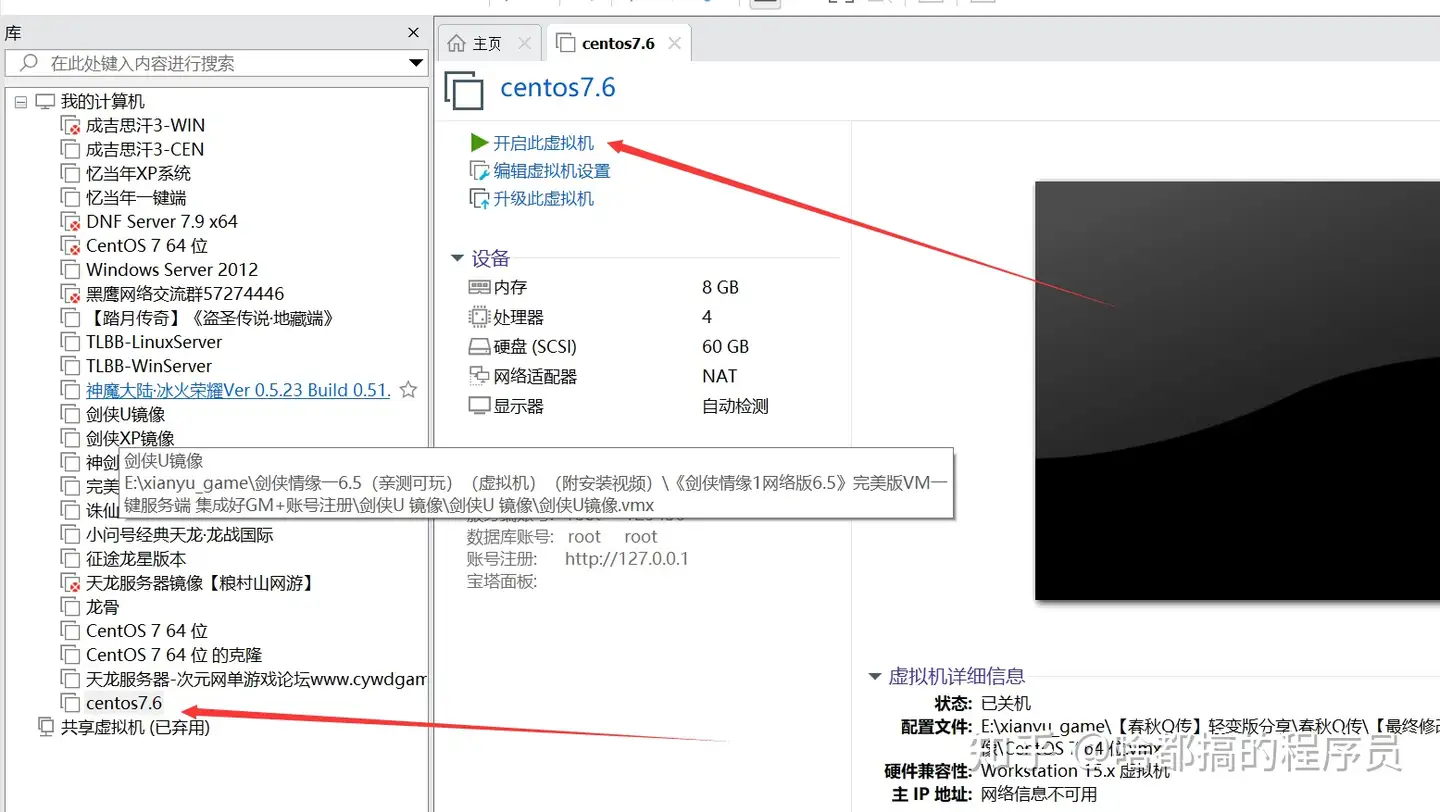
Task: Close the library (库) panel
Action: pos(414,33)
